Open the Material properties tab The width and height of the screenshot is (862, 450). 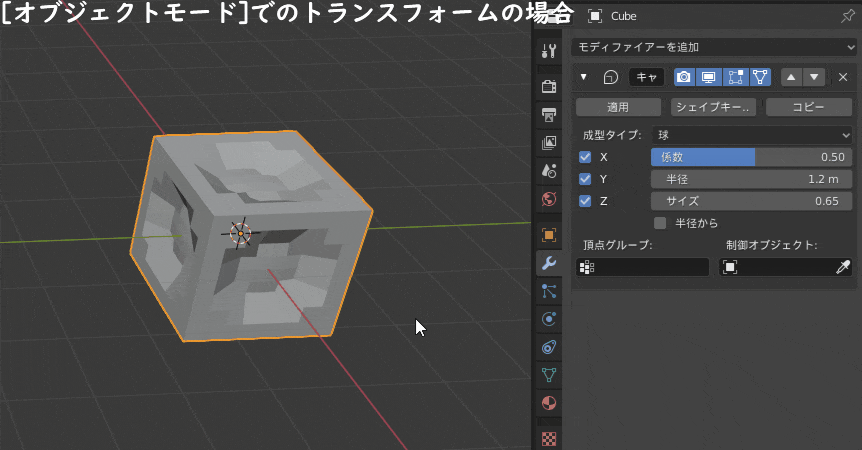tap(549, 403)
